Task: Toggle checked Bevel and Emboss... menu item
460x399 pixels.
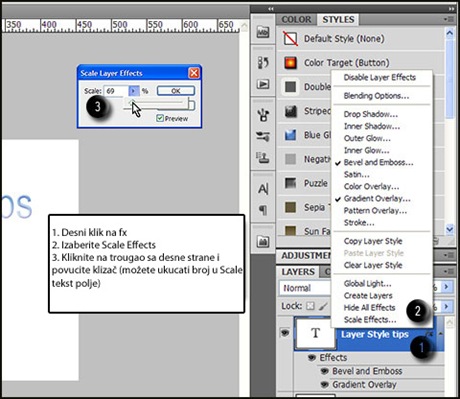Action: pos(378,162)
